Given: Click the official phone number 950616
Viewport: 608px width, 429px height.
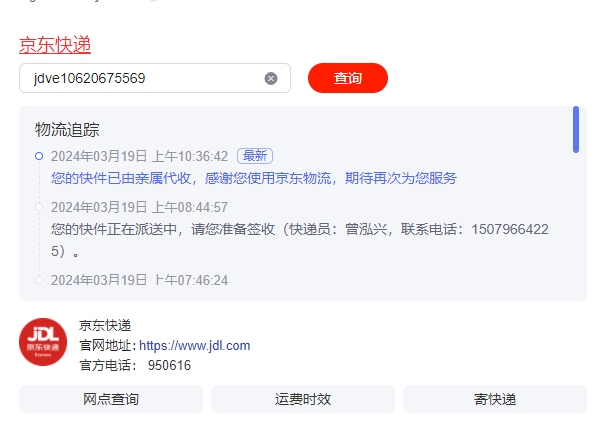Looking at the screenshot, I should [169, 365].
